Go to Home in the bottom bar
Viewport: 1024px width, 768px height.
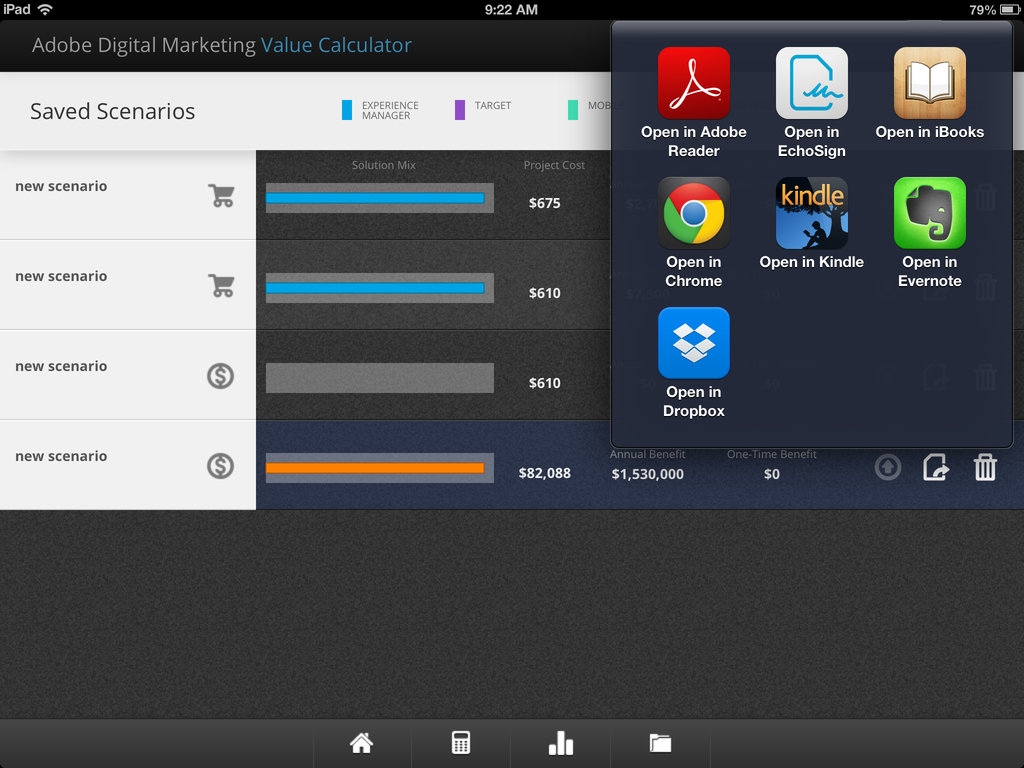pos(361,743)
